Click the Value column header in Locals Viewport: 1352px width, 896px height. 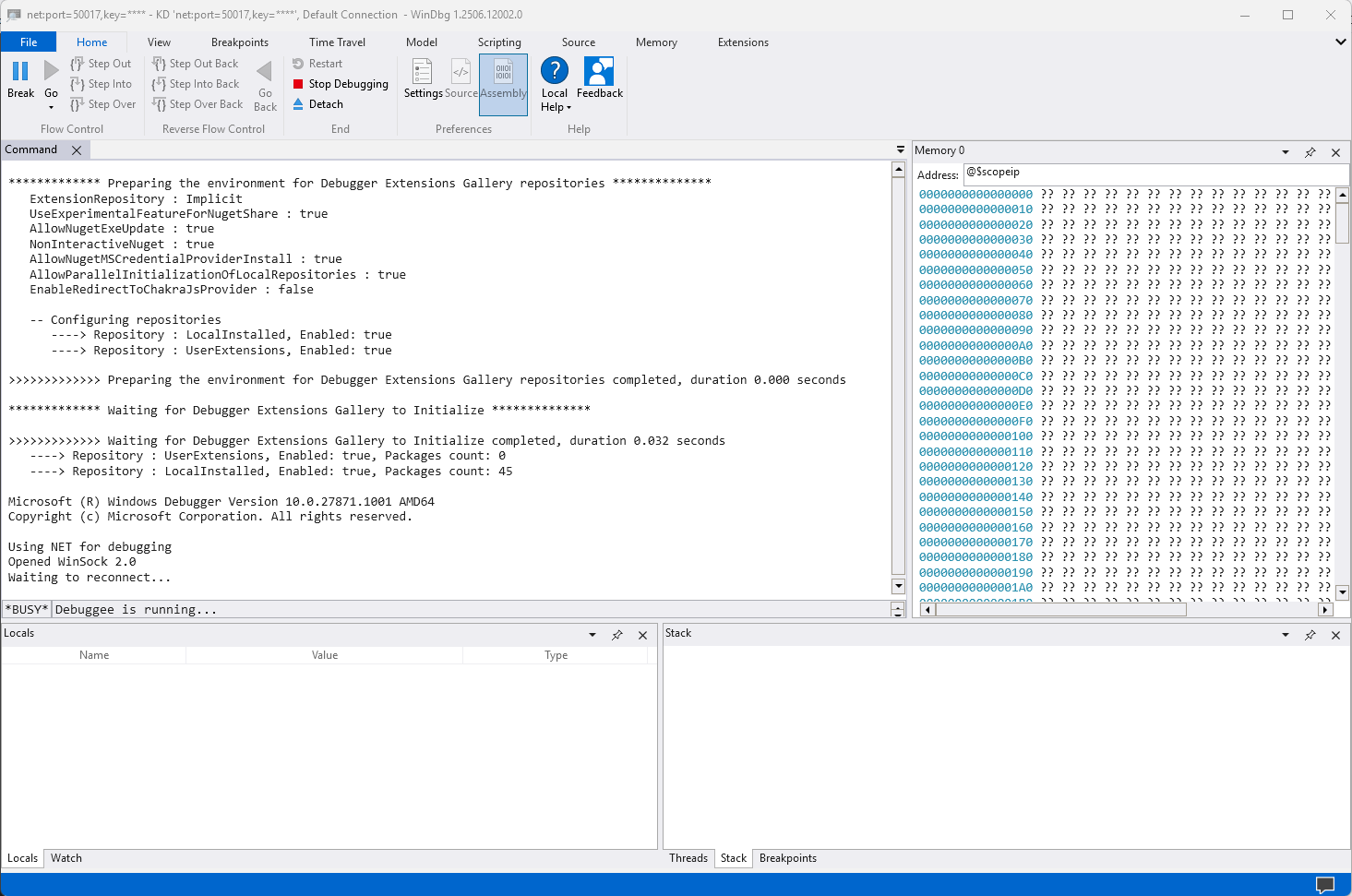[x=325, y=655]
